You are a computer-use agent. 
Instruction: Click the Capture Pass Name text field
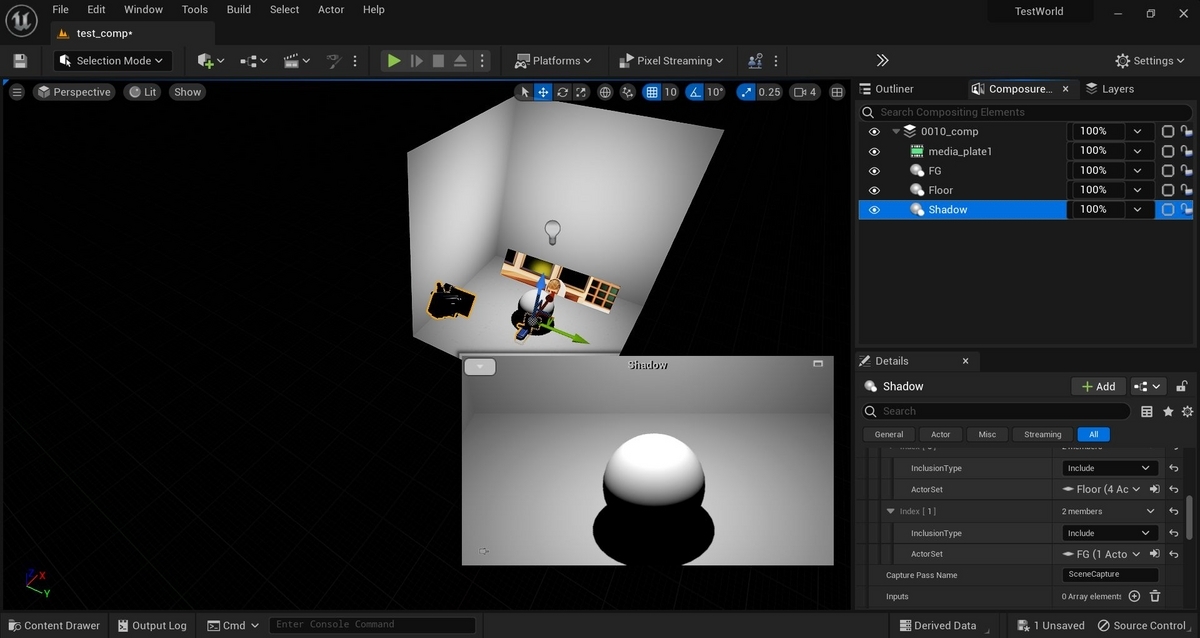tap(1110, 575)
